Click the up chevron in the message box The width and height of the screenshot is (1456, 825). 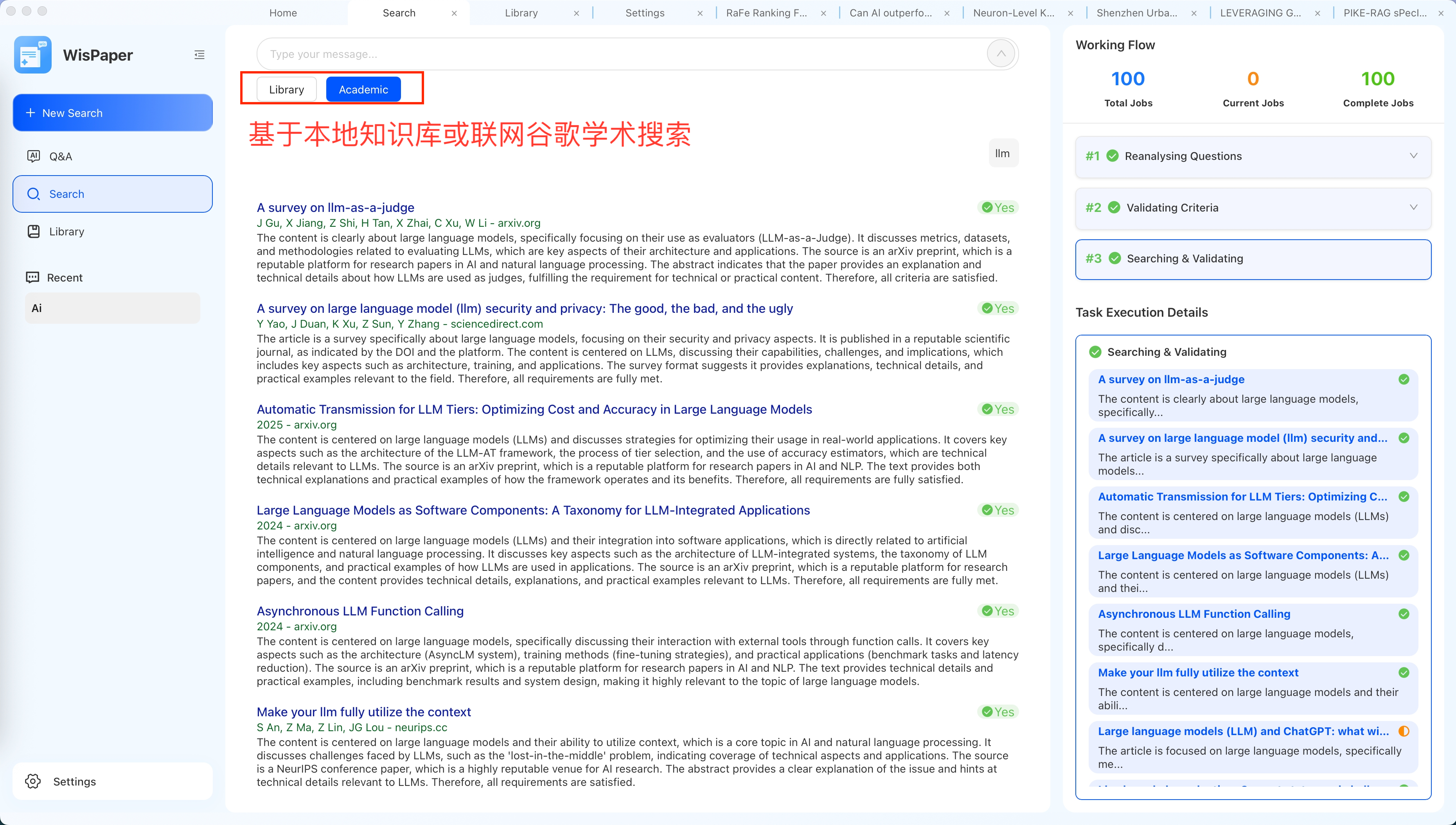(x=1000, y=53)
